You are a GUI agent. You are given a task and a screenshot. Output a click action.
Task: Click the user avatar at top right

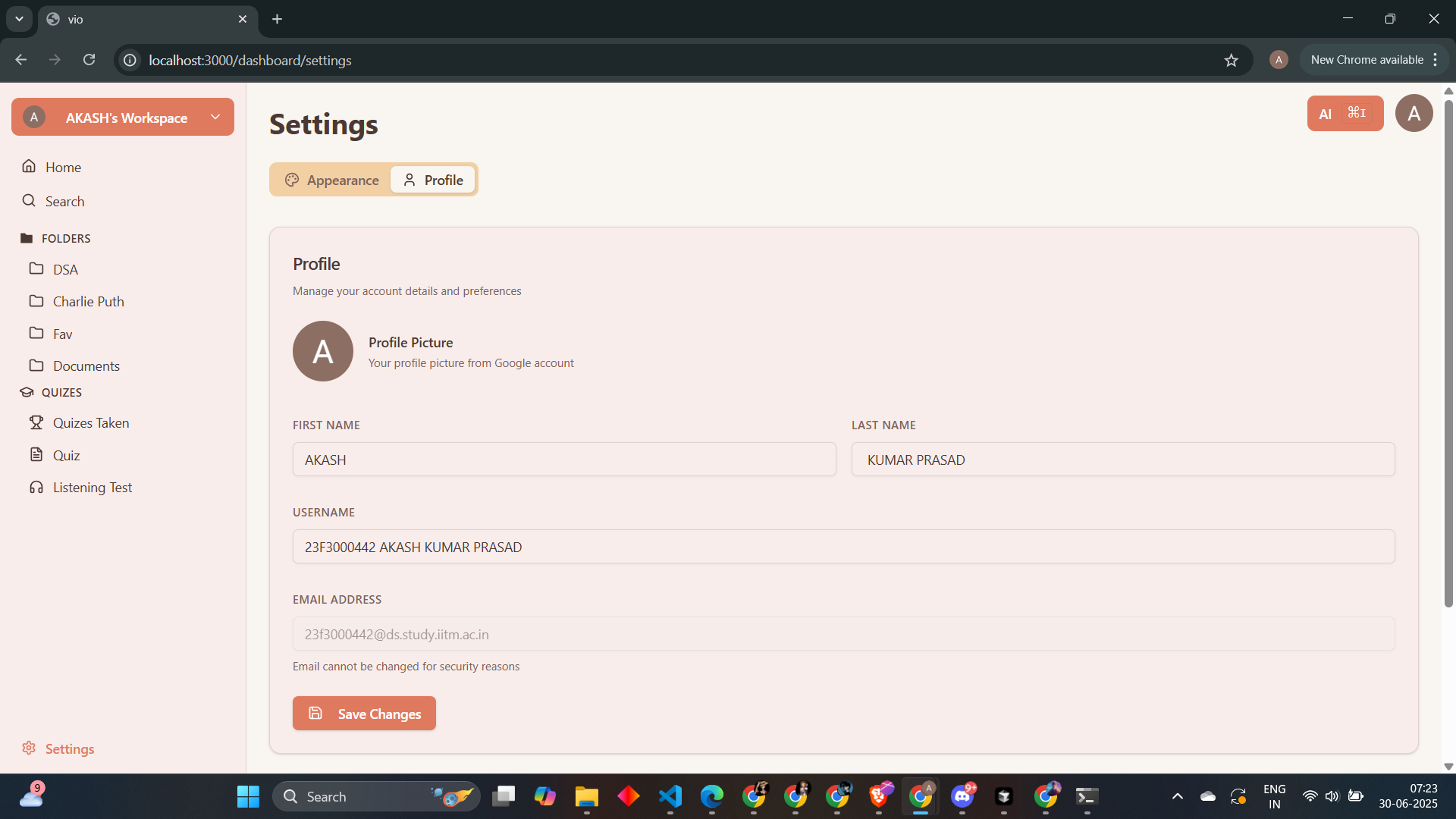click(1414, 114)
